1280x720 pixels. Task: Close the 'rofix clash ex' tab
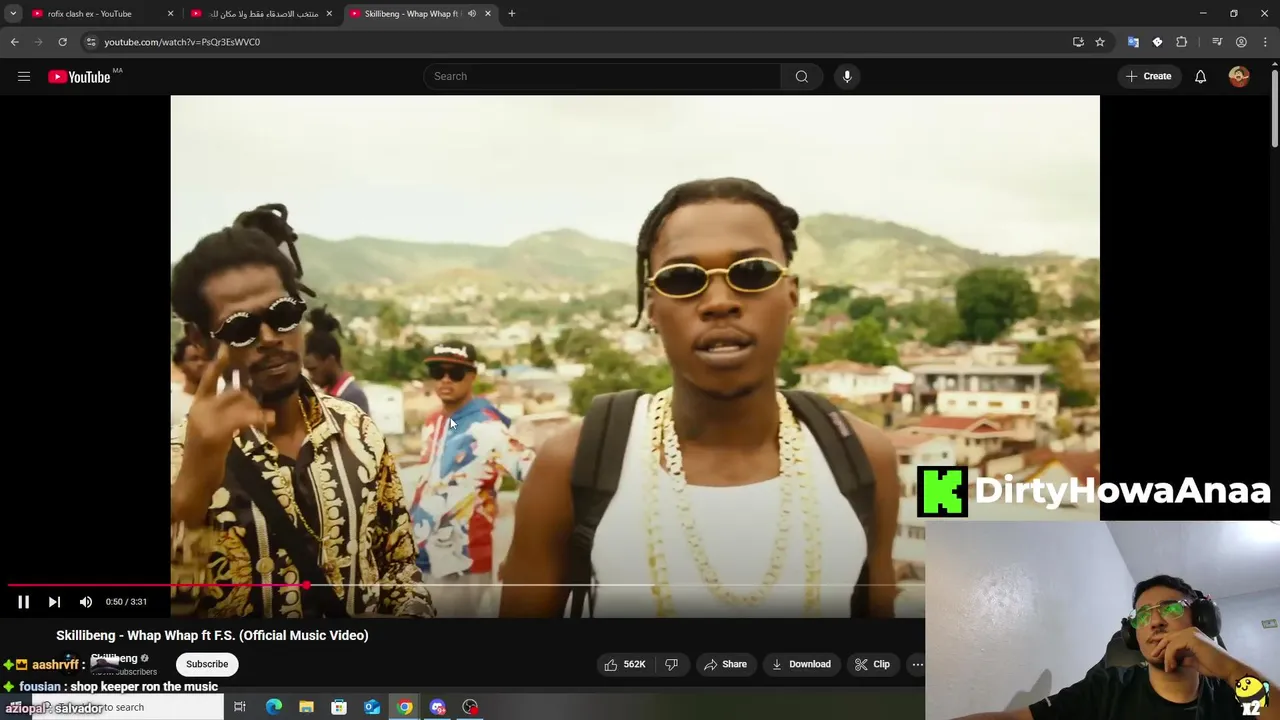tap(170, 14)
